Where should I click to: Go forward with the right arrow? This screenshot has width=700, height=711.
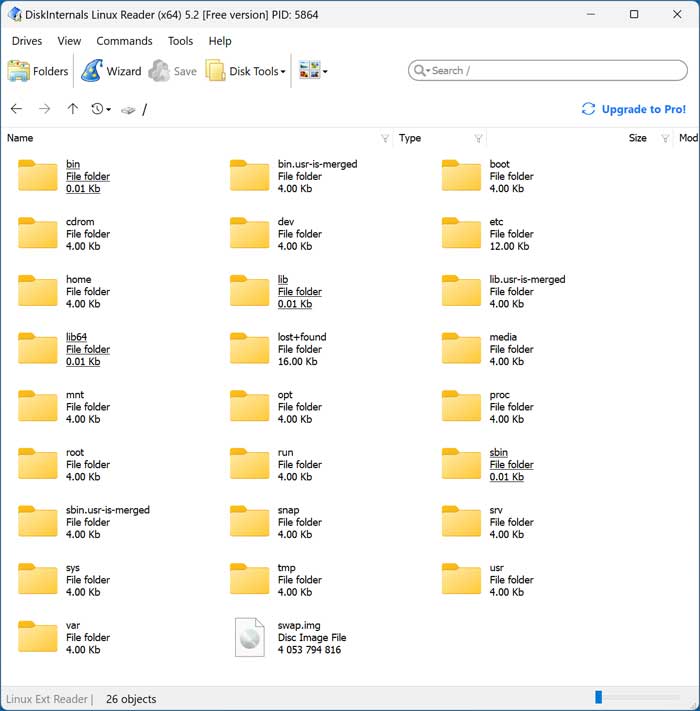click(44, 109)
